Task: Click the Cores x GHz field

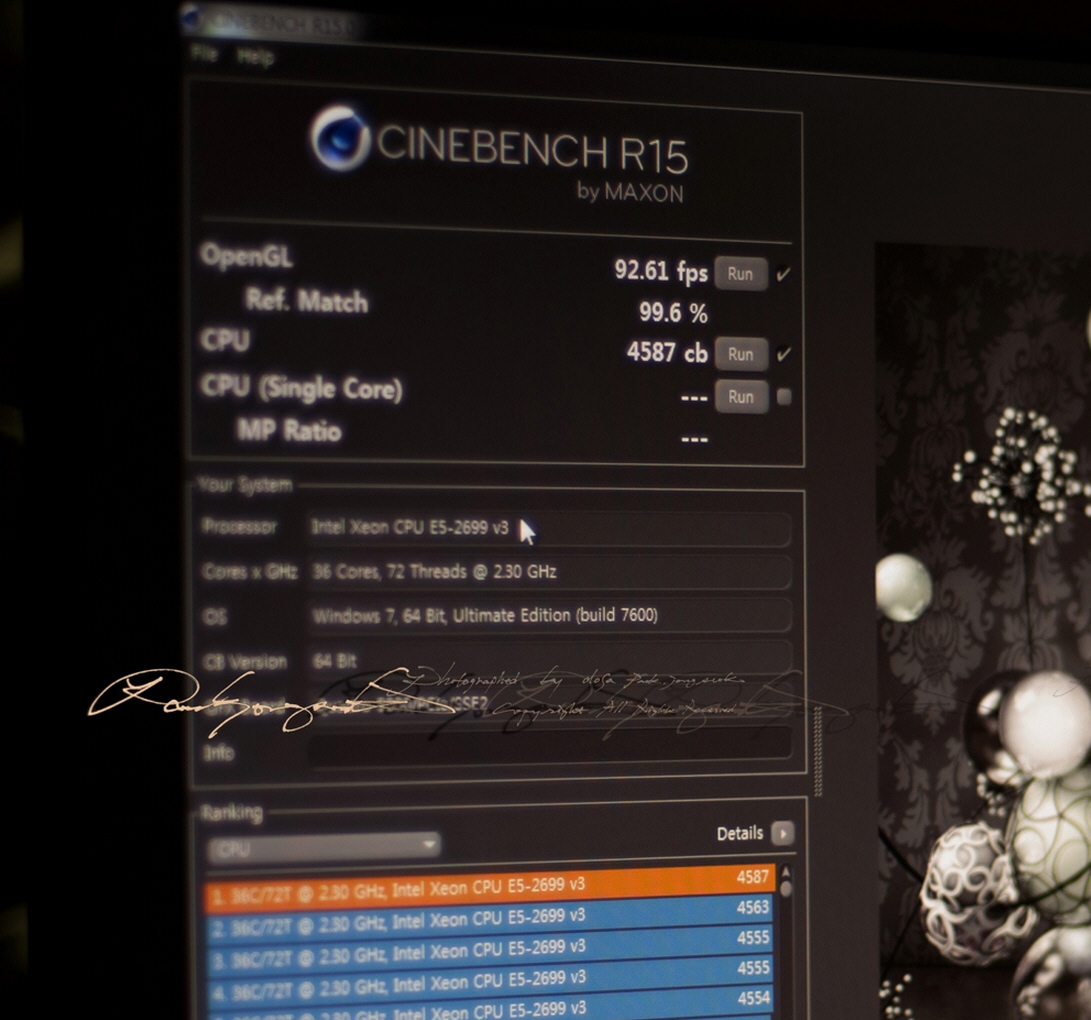Action: coord(549,573)
